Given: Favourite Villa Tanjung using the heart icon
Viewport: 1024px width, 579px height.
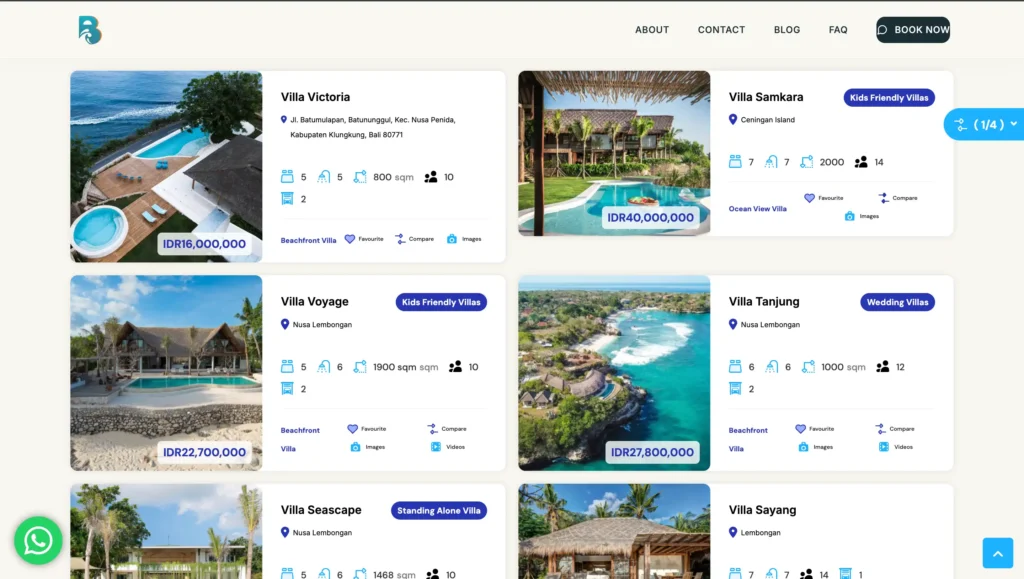Looking at the screenshot, I should point(801,429).
